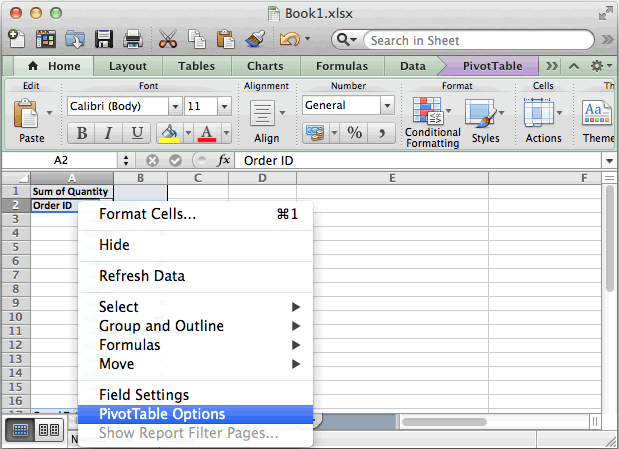
Task: Print the sheet with printer icon
Action: point(133,39)
